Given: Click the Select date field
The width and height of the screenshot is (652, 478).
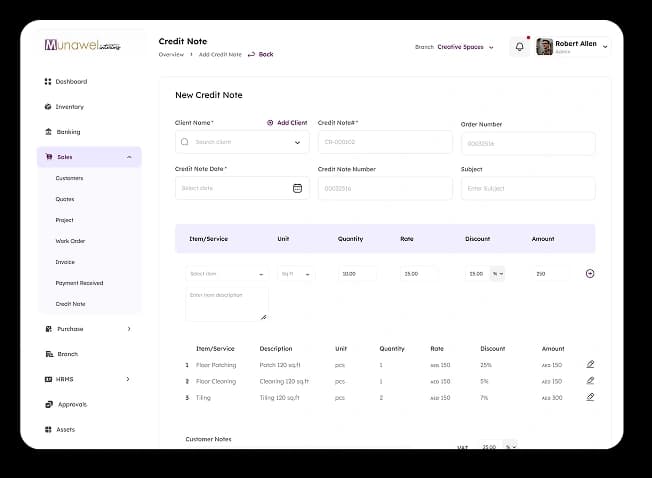Looking at the screenshot, I should [x=242, y=188].
